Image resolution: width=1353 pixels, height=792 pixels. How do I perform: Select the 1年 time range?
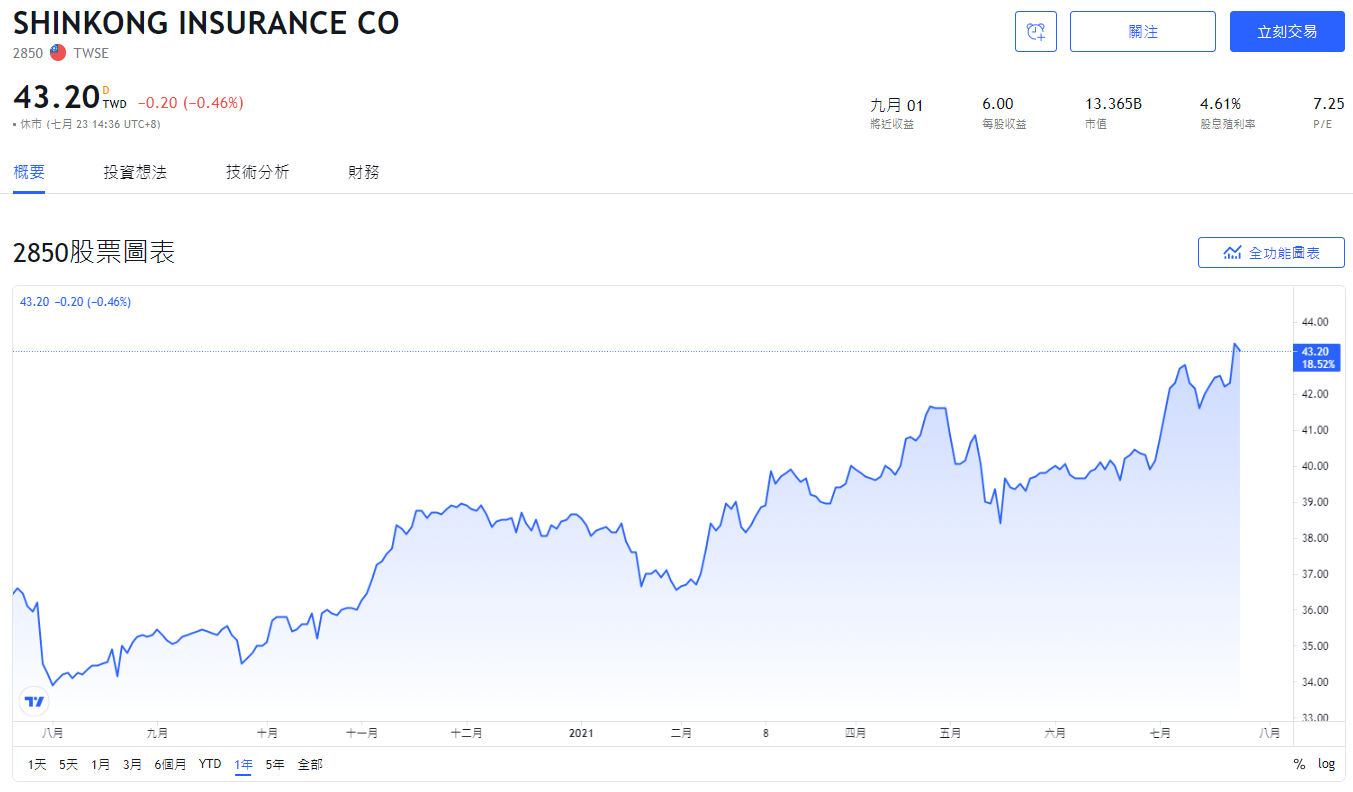coord(243,764)
